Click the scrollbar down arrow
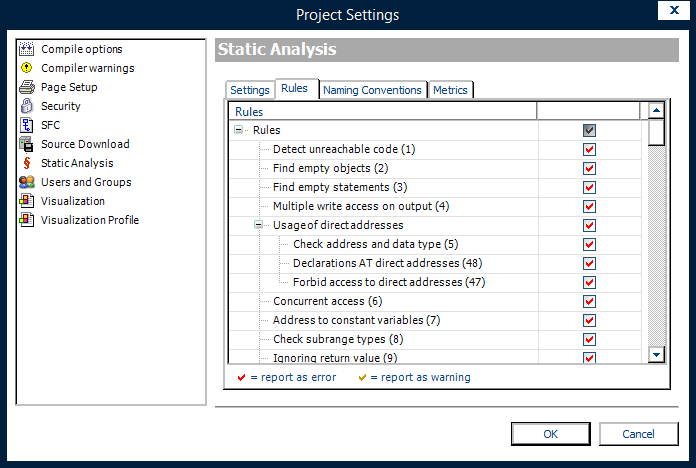Image resolution: width=696 pixels, height=468 pixels. click(656, 354)
